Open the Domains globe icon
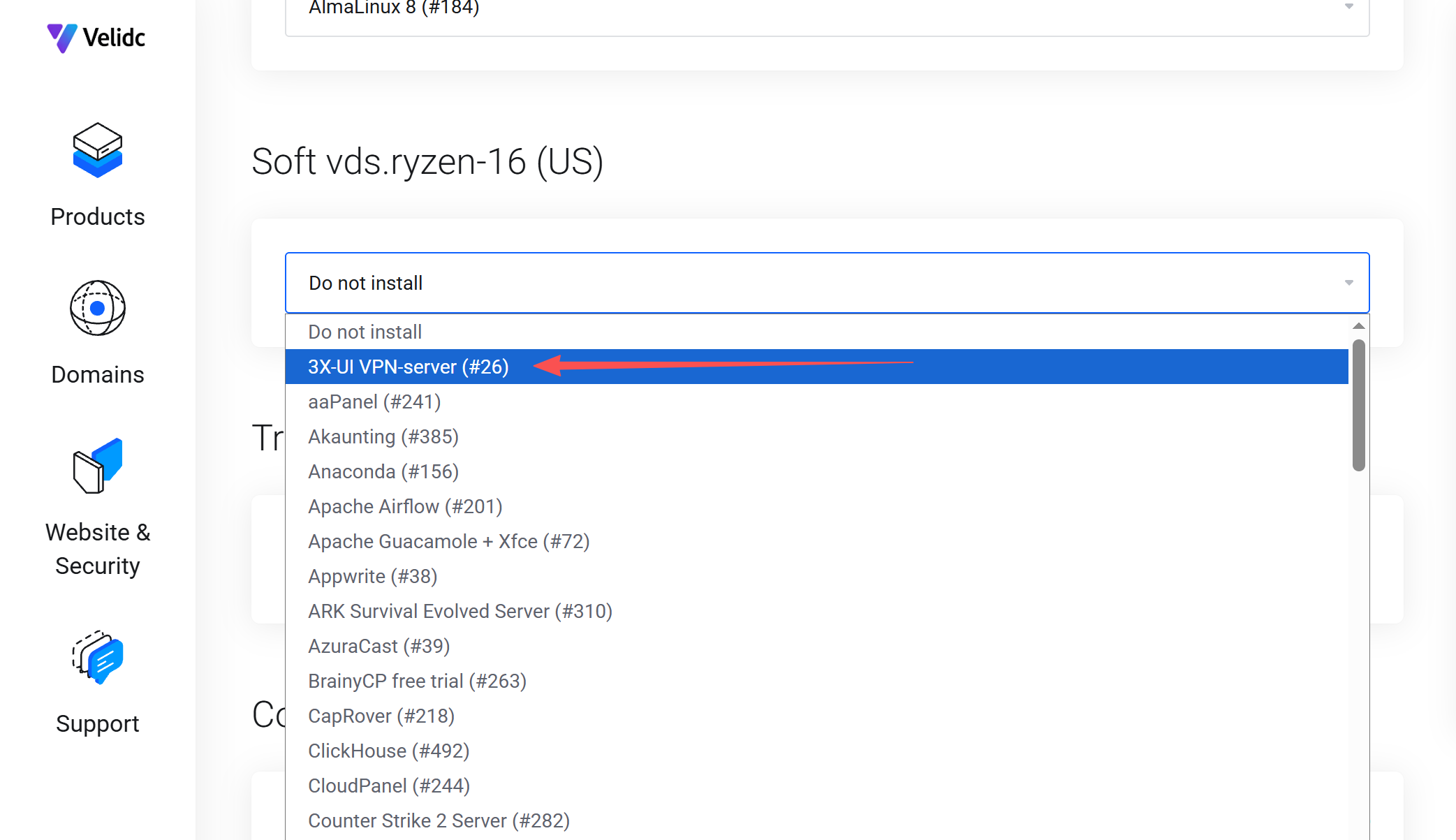Screen dimensions: 1456x840 (x=97, y=308)
